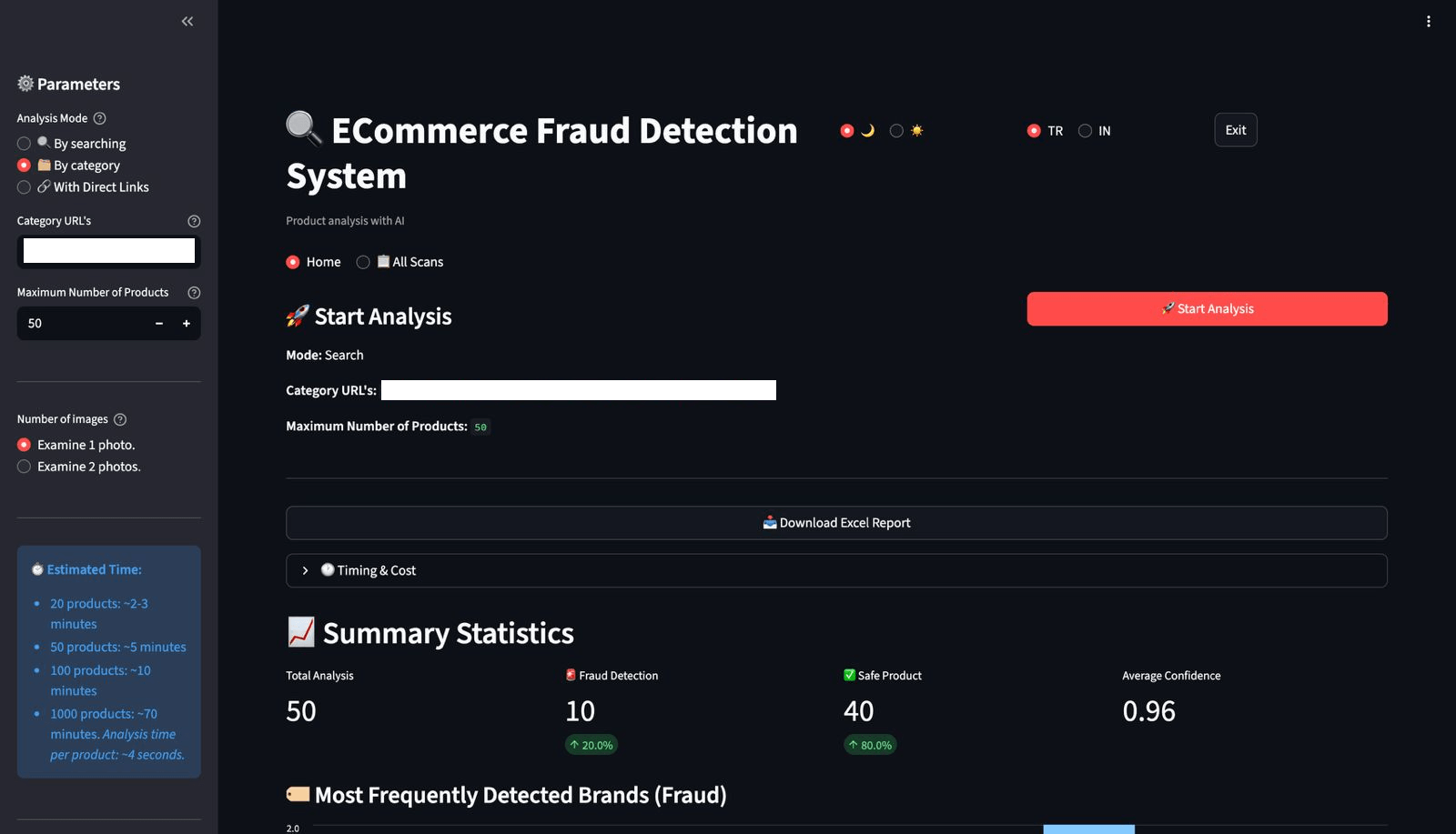Click the Number of images help icon
Image resolution: width=1456 pixels, height=834 pixels.
point(121,419)
